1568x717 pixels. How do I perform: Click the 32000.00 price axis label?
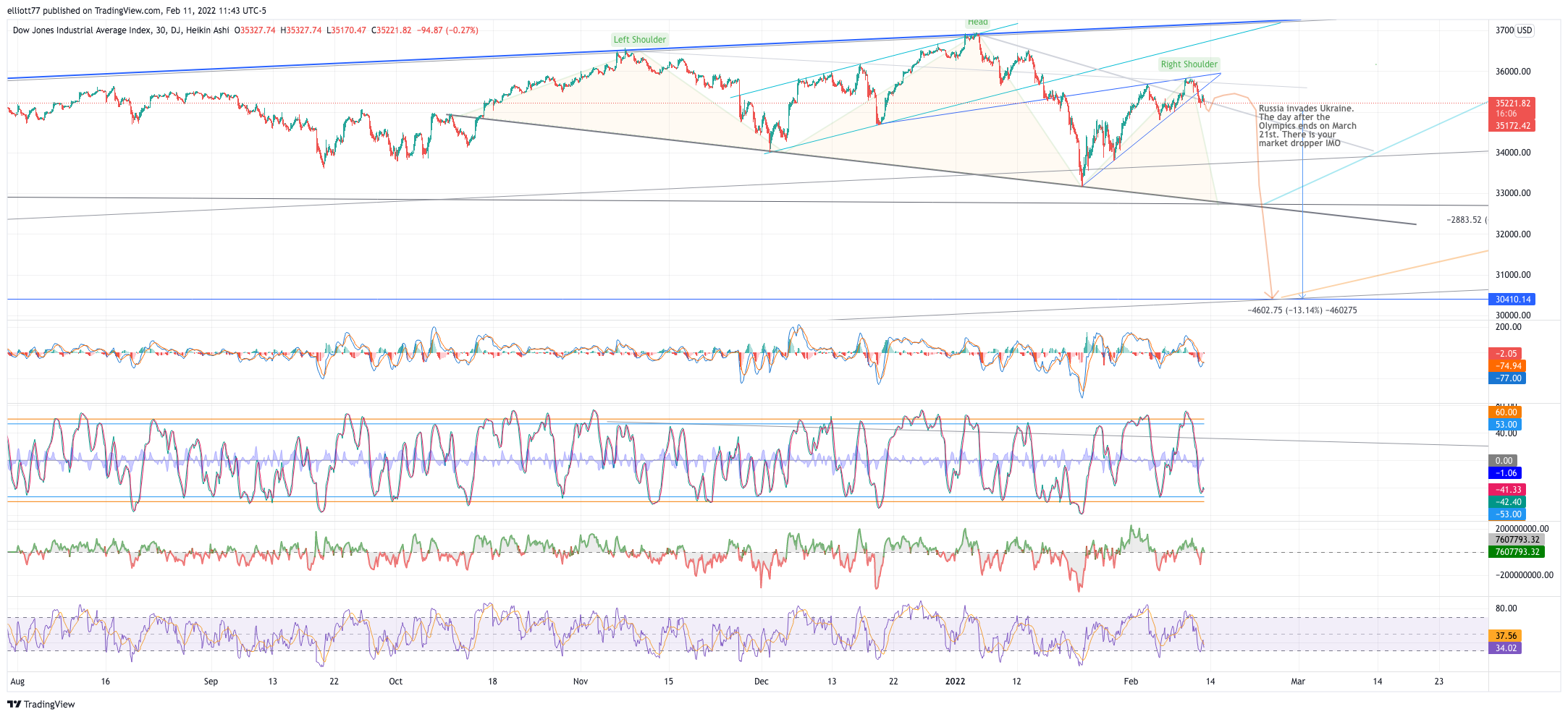[x=1513, y=234]
